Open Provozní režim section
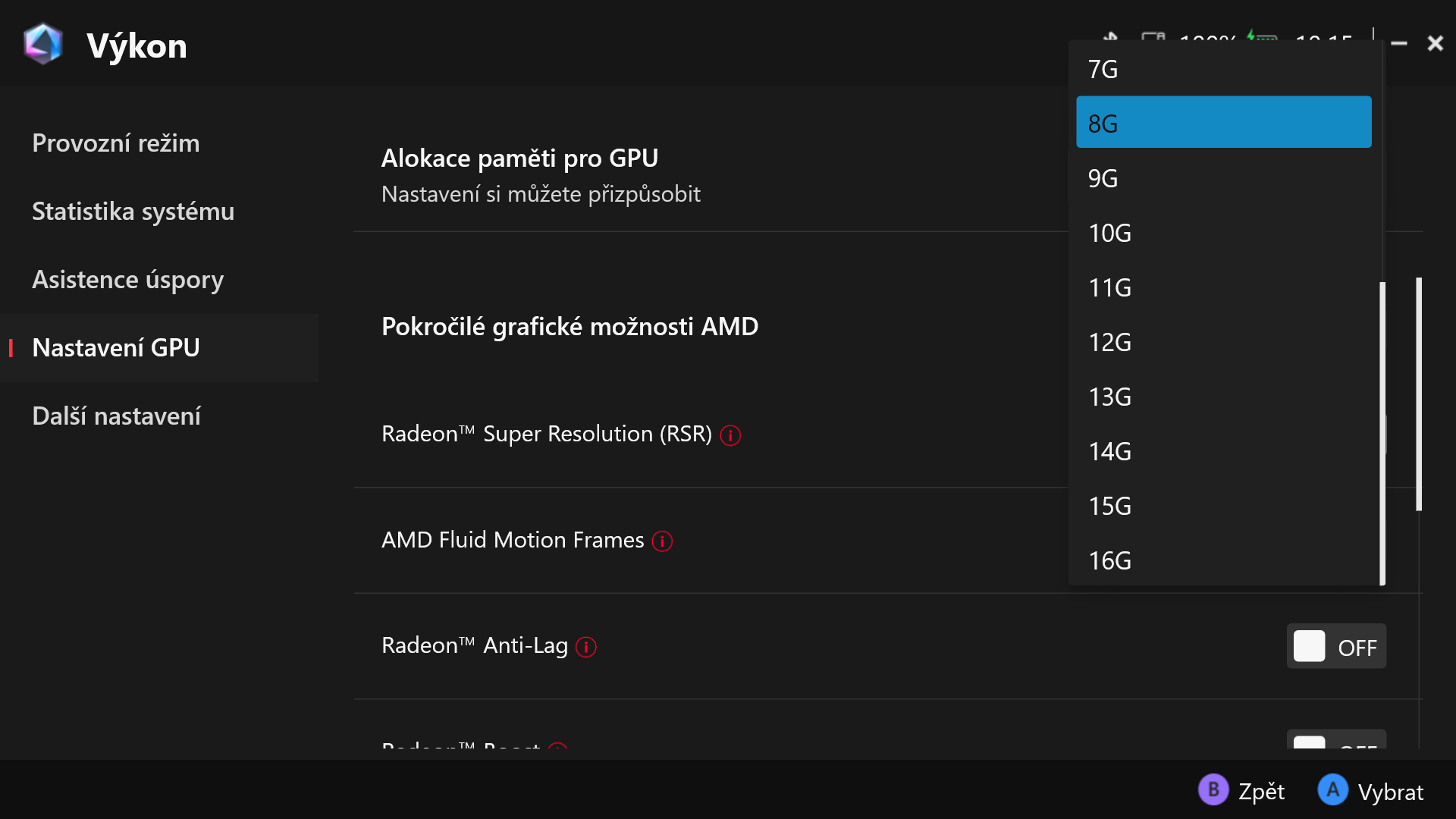 tap(116, 143)
